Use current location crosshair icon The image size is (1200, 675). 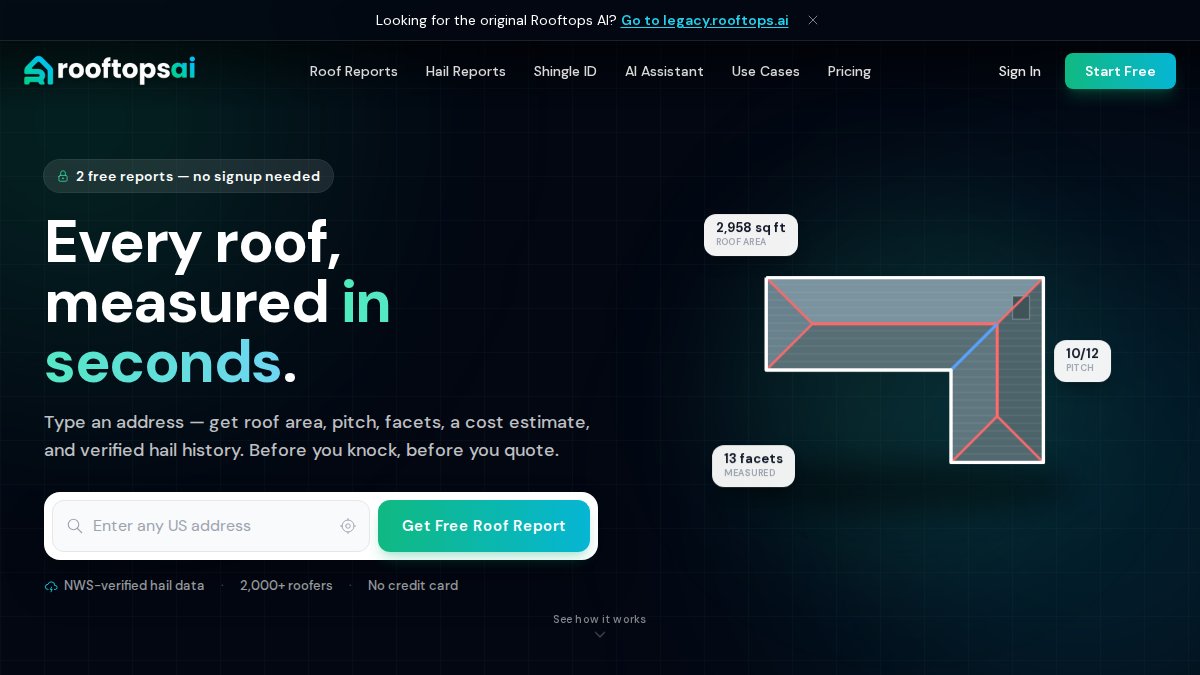(x=348, y=526)
